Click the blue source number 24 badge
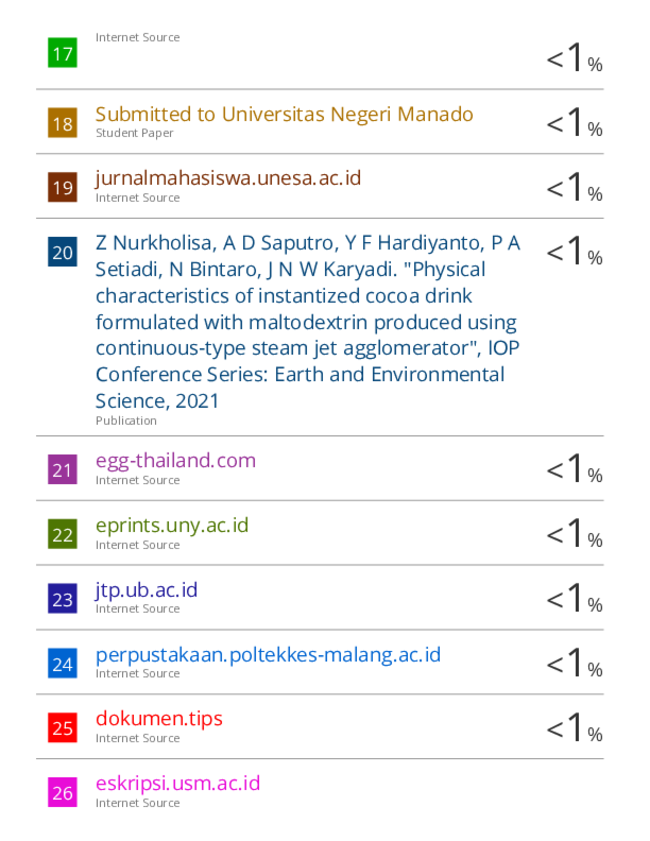 [62, 663]
